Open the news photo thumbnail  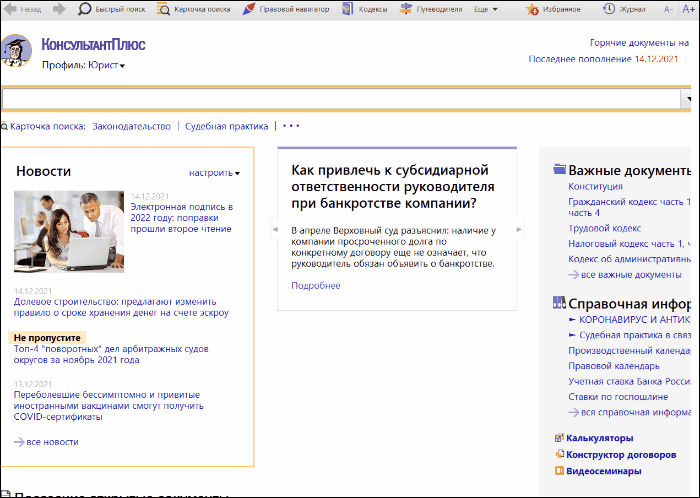click(69, 232)
